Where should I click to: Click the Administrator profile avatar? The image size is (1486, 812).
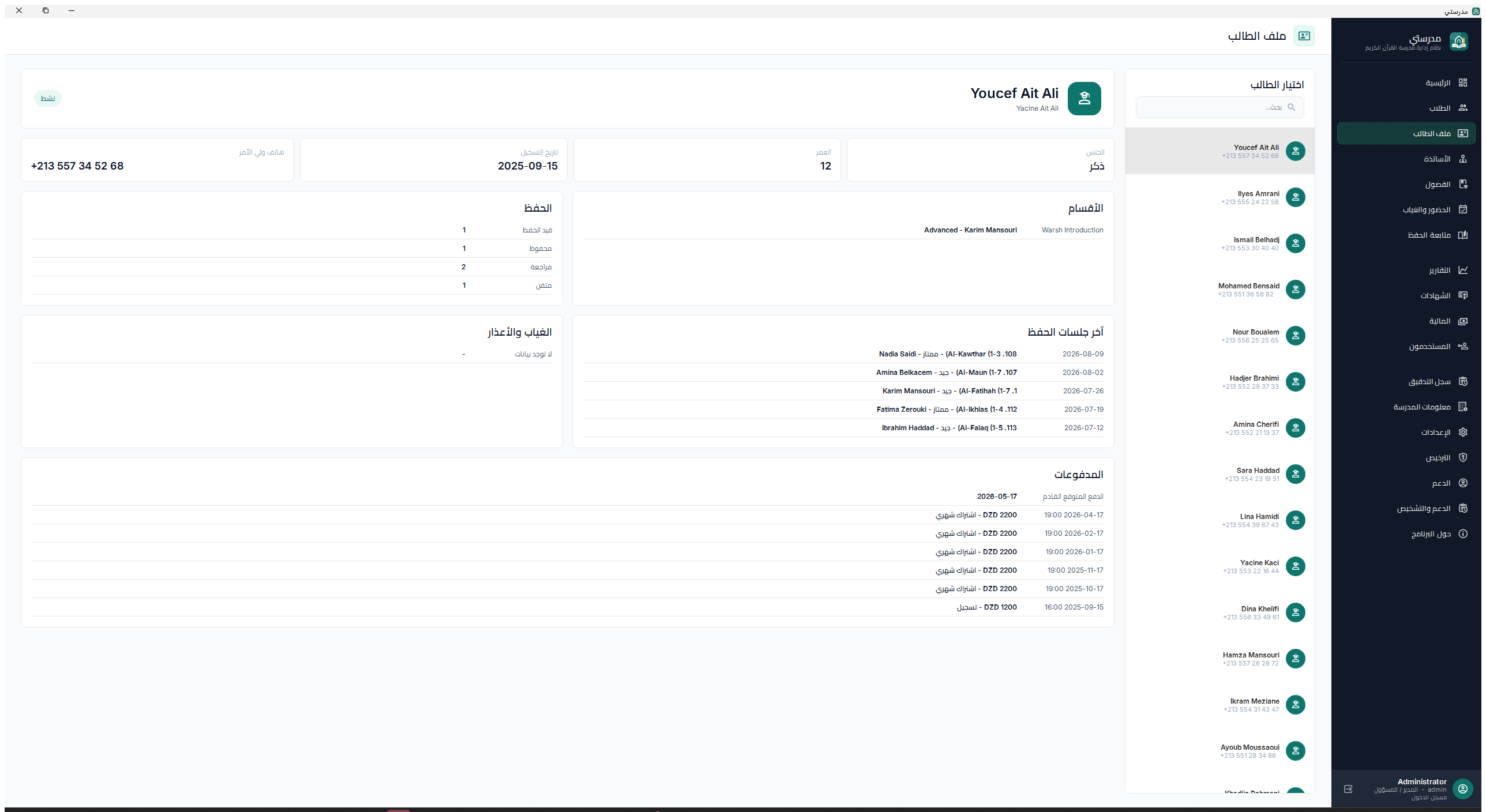tap(1462, 789)
